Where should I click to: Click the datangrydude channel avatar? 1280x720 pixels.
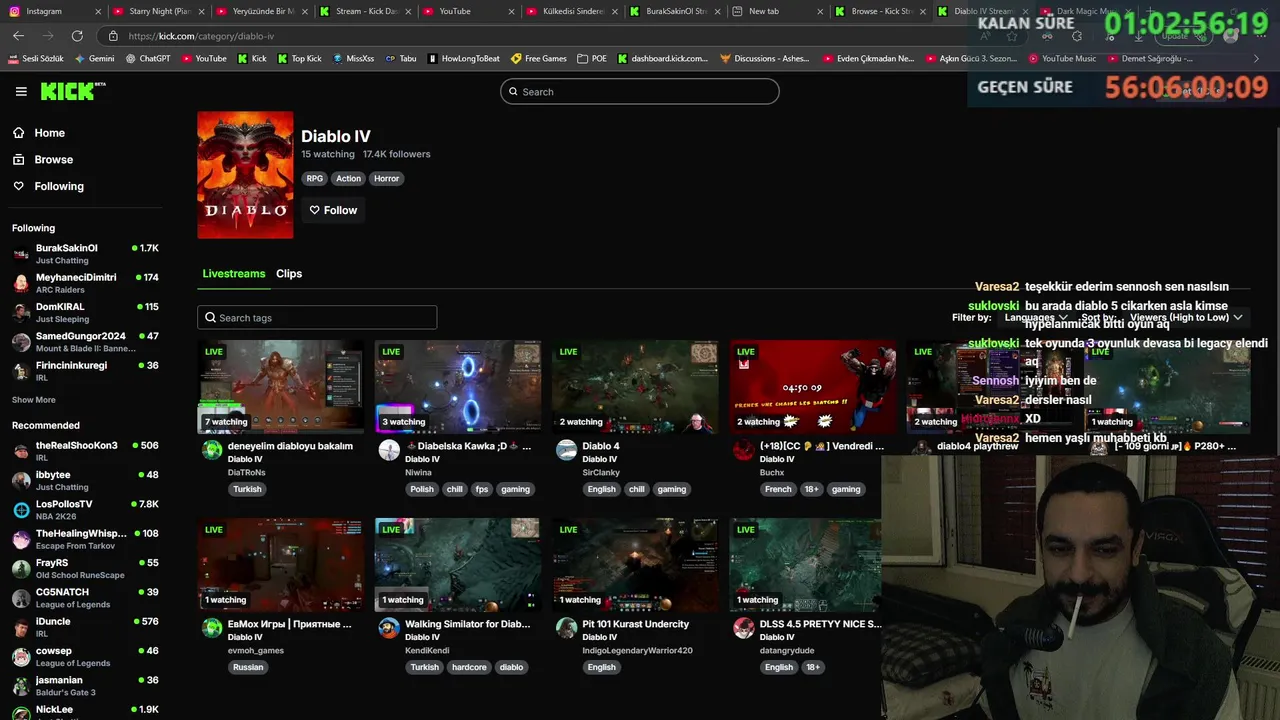744,628
